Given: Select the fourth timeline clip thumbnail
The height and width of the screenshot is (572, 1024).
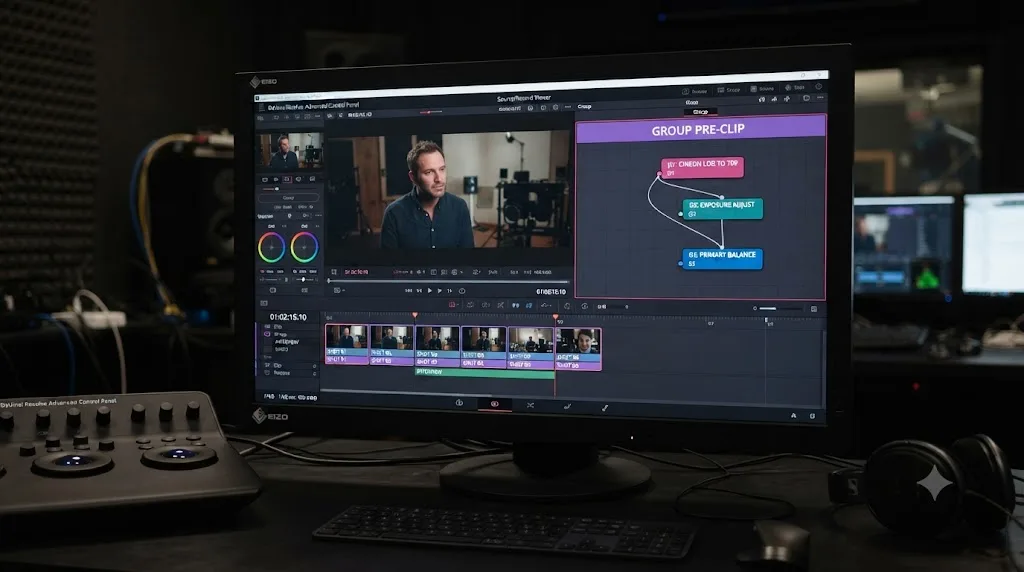Looking at the screenshot, I should point(483,339).
